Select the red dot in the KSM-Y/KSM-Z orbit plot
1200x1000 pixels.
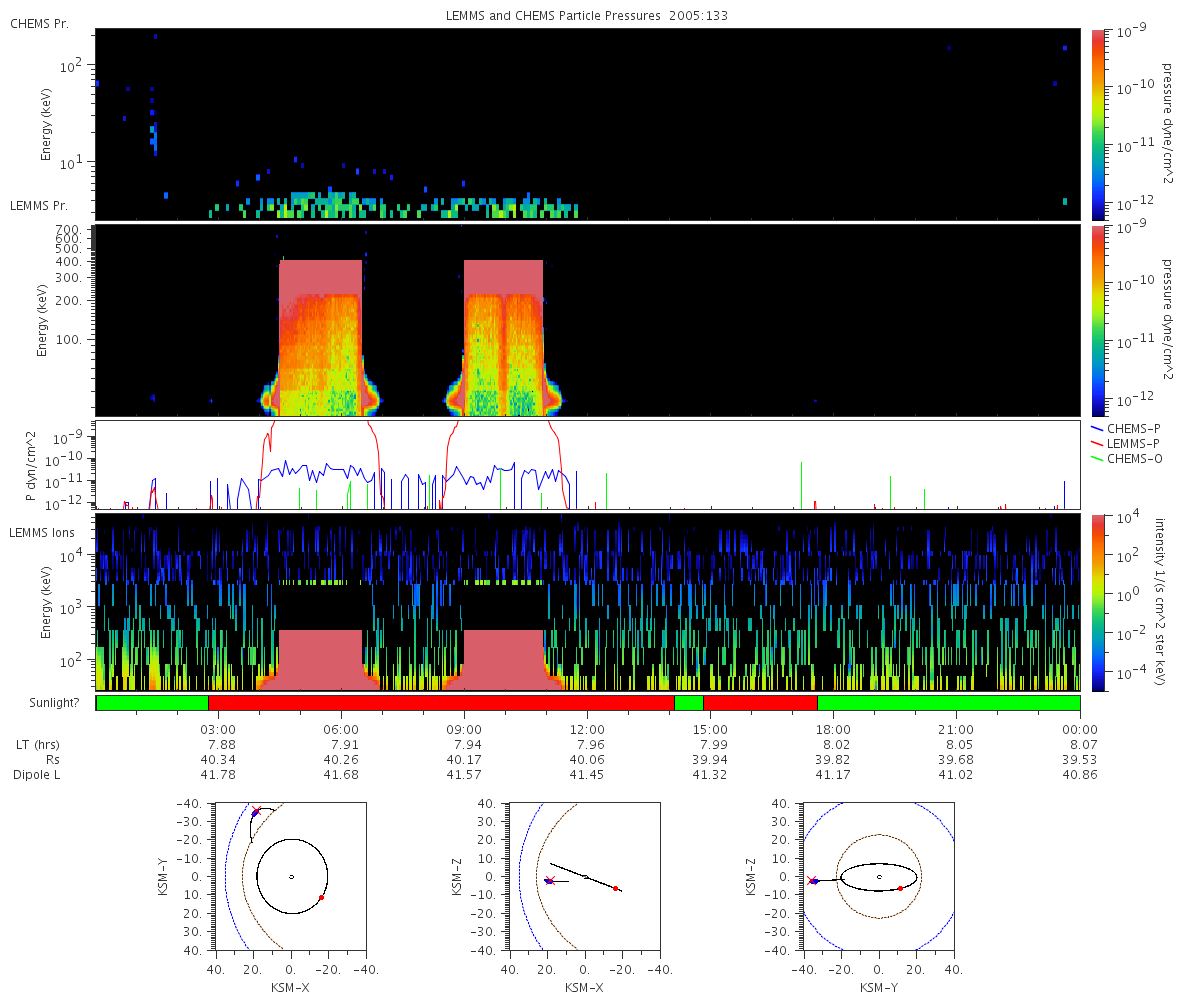pos(900,888)
